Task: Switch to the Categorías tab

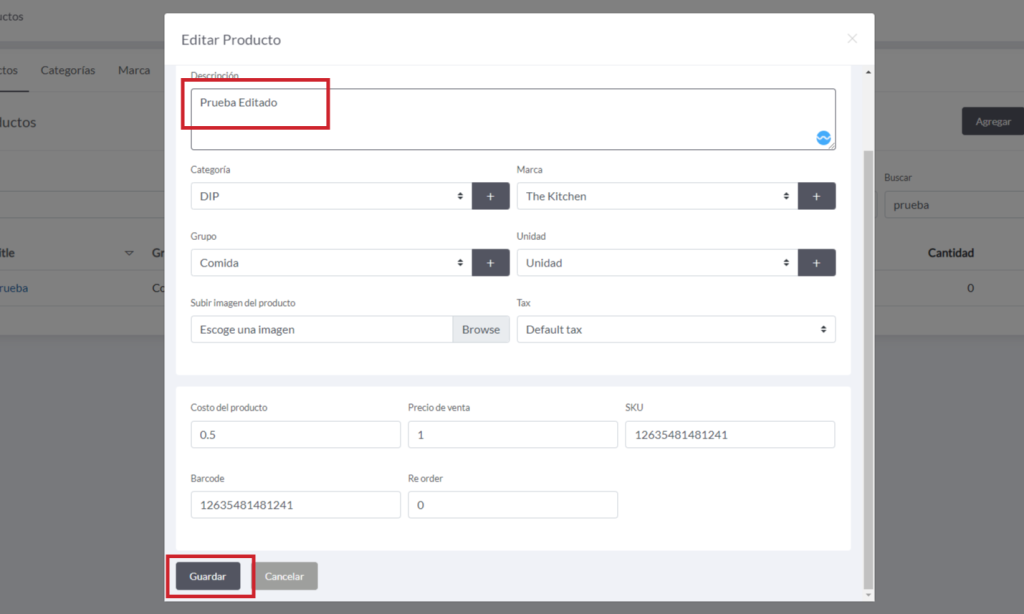Action: coord(68,70)
